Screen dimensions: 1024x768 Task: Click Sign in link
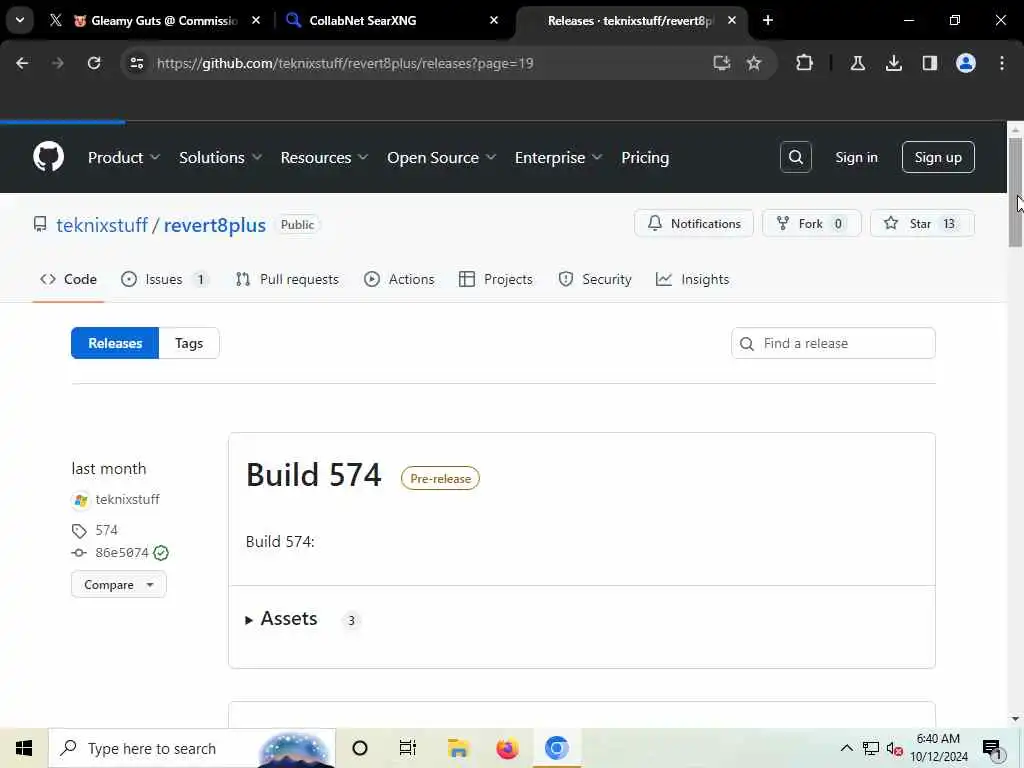click(x=856, y=157)
